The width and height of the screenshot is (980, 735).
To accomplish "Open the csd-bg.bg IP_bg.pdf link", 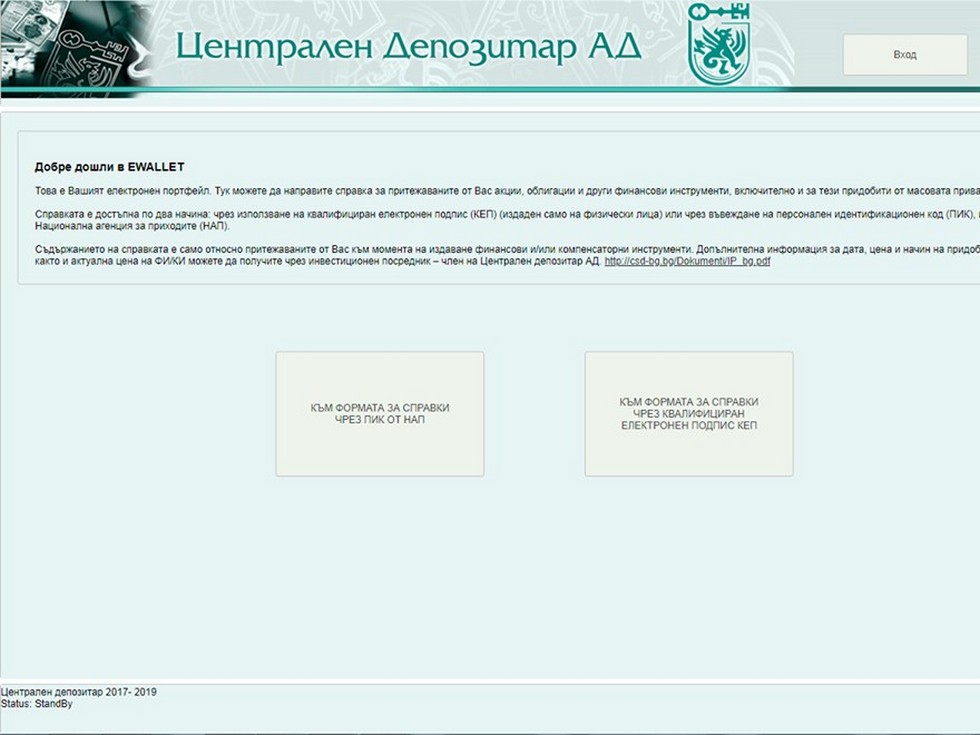I will [x=687, y=261].
